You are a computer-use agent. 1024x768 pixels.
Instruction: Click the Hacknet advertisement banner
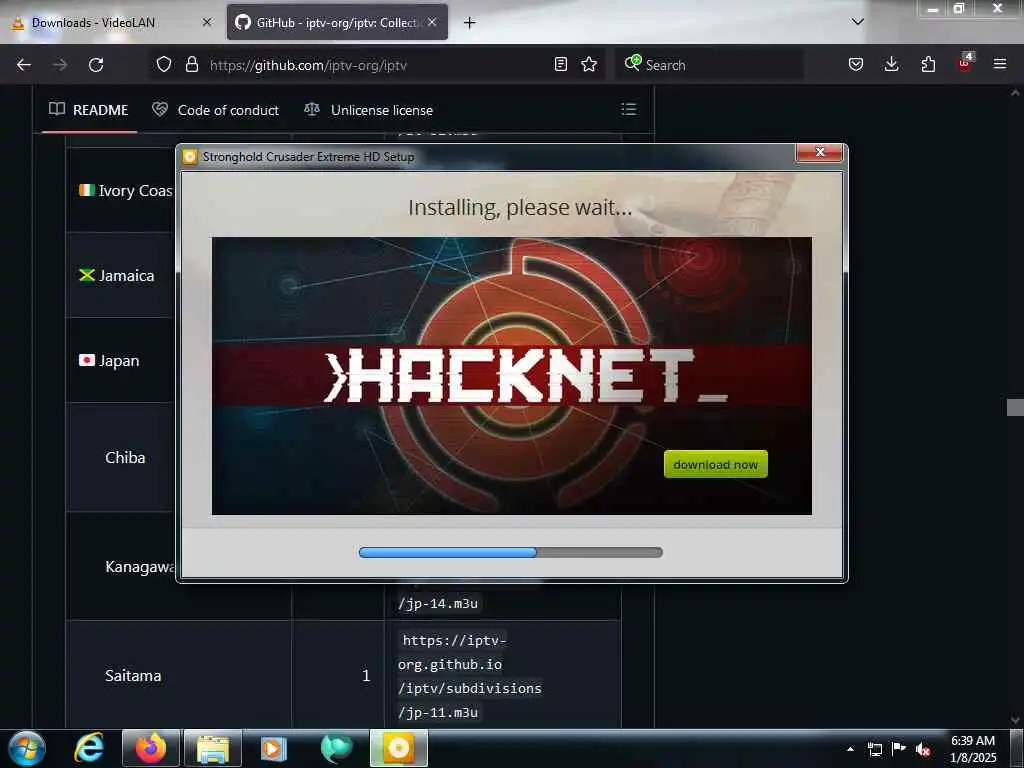[512, 376]
